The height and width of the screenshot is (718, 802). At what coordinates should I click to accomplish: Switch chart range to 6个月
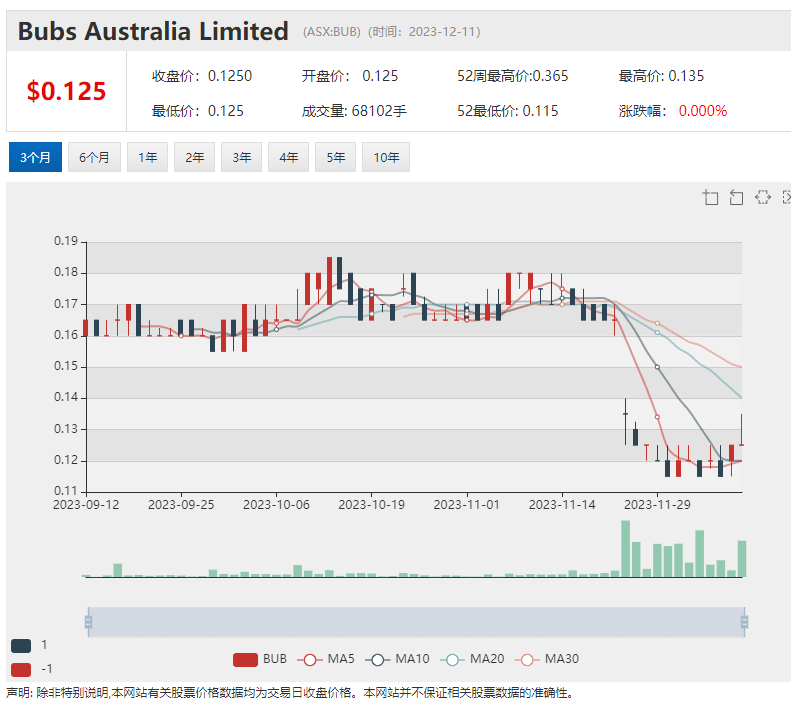pos(94,157)
